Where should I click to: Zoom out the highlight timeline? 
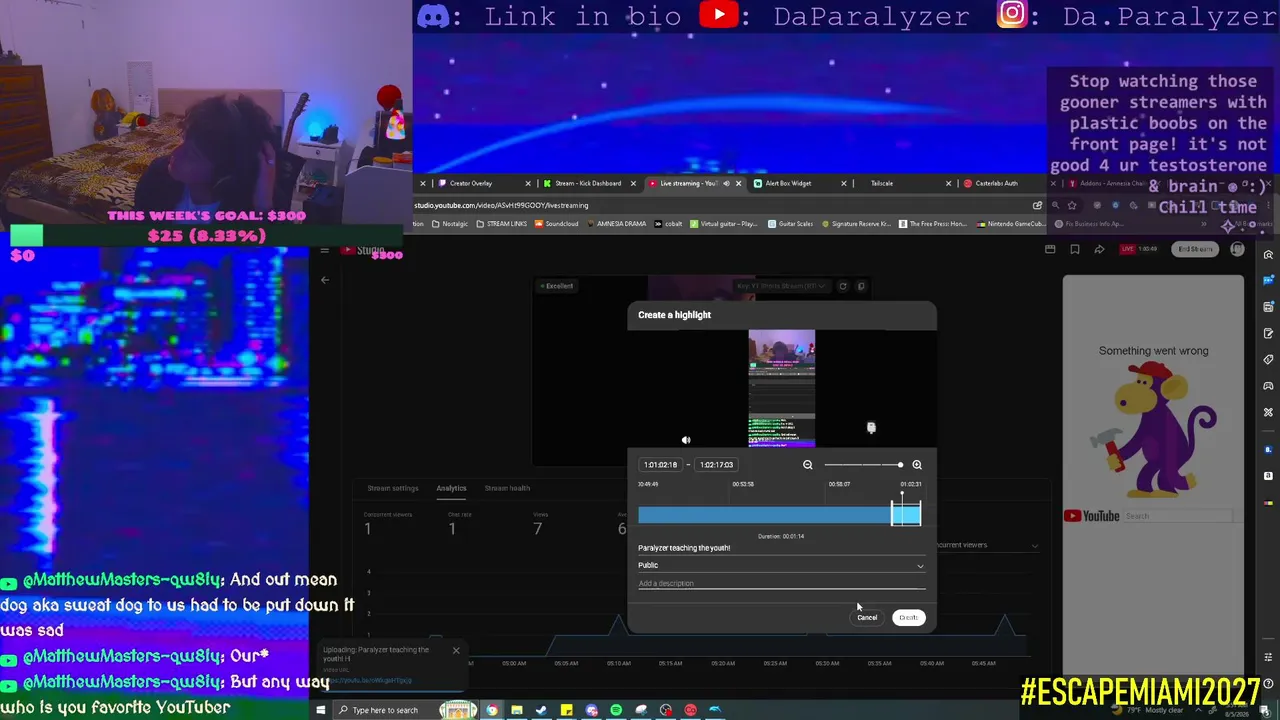(x=808, y=465)
